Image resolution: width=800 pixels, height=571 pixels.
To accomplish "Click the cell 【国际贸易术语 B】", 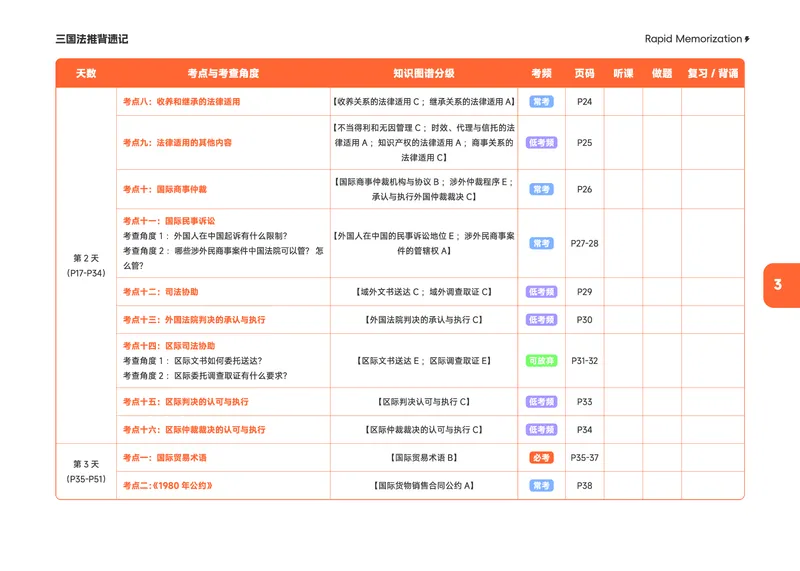I will point(424,458).
